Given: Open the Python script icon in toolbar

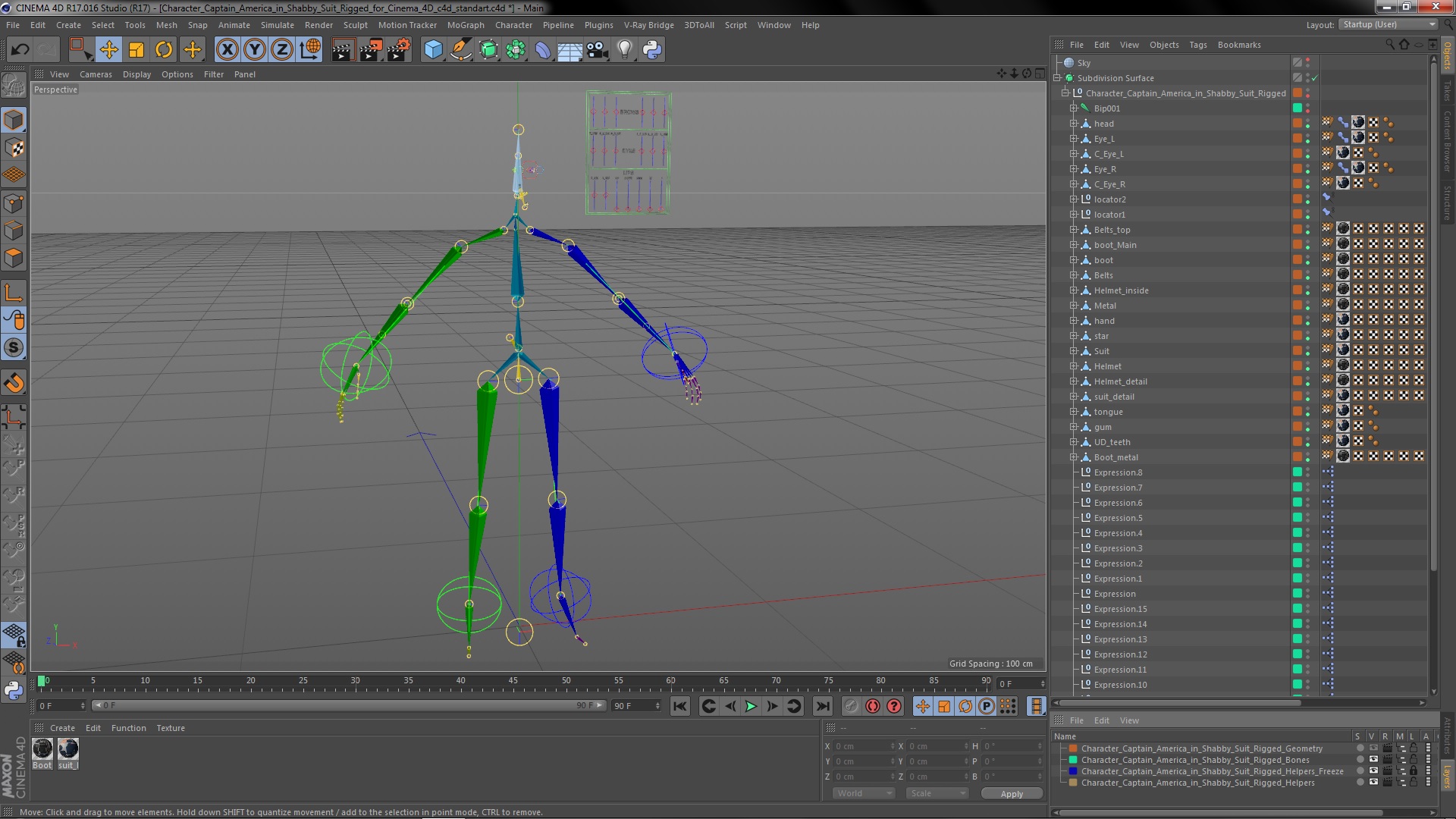Looking at the screenshot, I should click(652, 50).
